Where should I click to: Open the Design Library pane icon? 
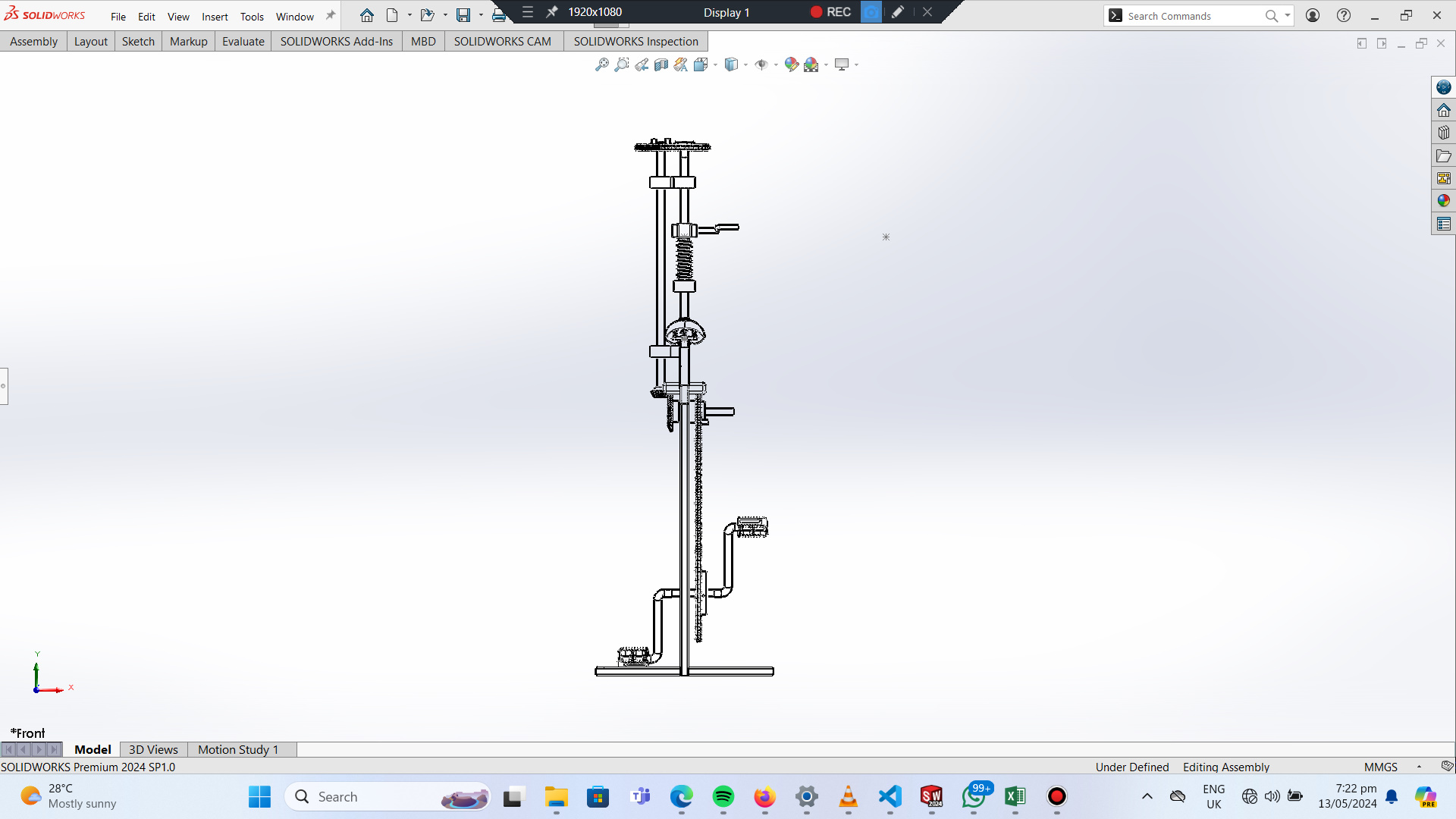(1443, 133)
